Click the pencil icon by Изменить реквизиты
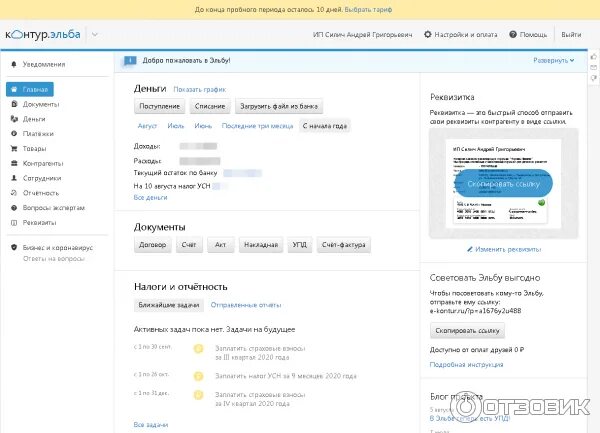Viewport: 600px width, 433px height. (470, 249)
